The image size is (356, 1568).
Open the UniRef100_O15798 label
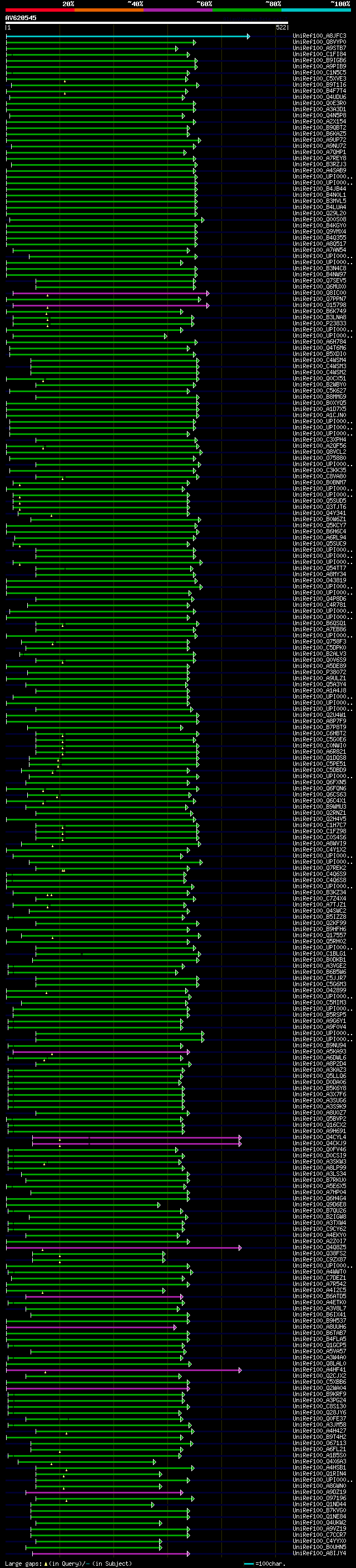319,305
